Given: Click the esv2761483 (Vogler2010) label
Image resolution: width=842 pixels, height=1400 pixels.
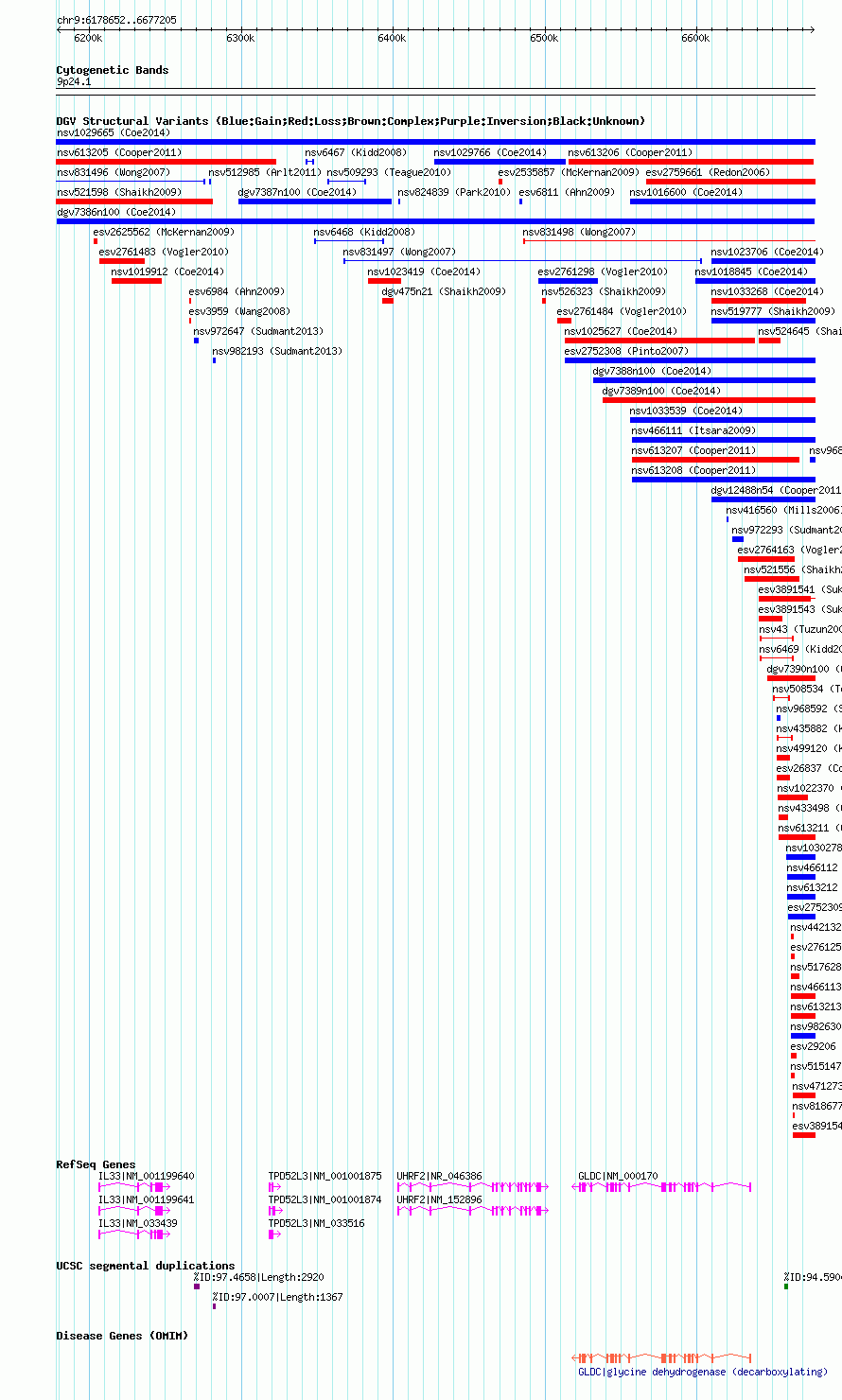Looking at the screenshot, I should tap(165, 252).
